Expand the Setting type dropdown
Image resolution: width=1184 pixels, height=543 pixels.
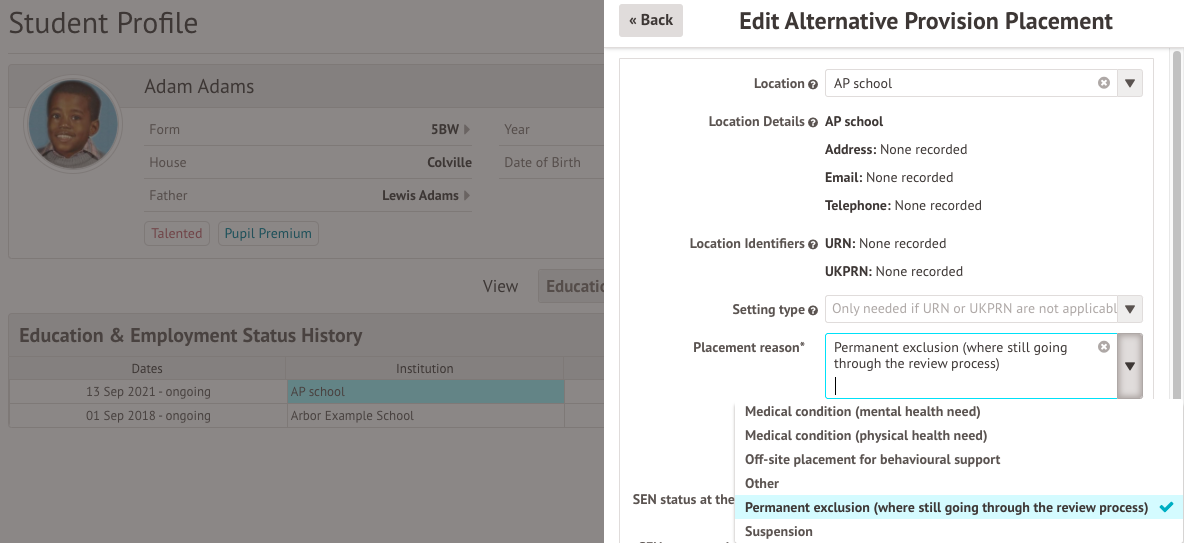click(1129, 309)
